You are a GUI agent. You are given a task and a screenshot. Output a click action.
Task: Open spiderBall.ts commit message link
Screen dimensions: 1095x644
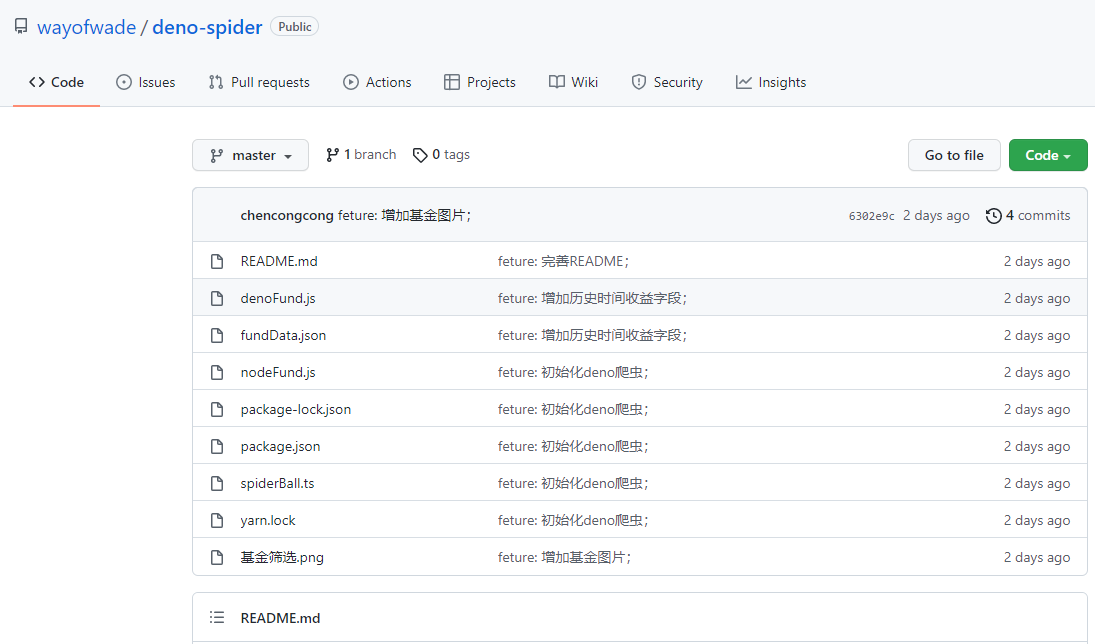[x=573, y=483]
